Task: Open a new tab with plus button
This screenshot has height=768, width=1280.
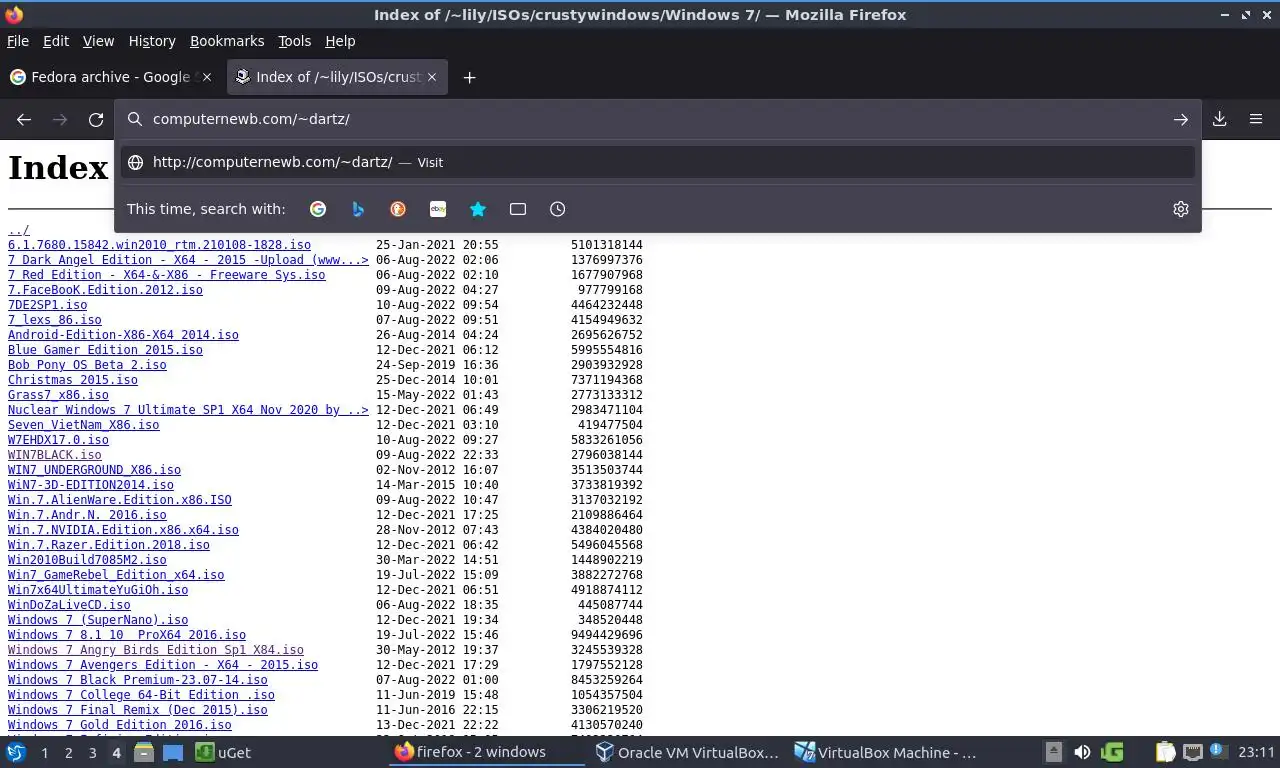Action: point(469,77)
